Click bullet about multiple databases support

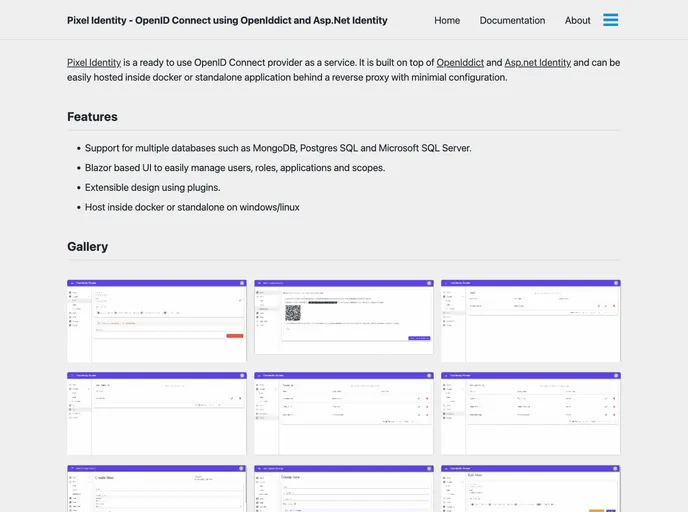[x=278, y=148]
